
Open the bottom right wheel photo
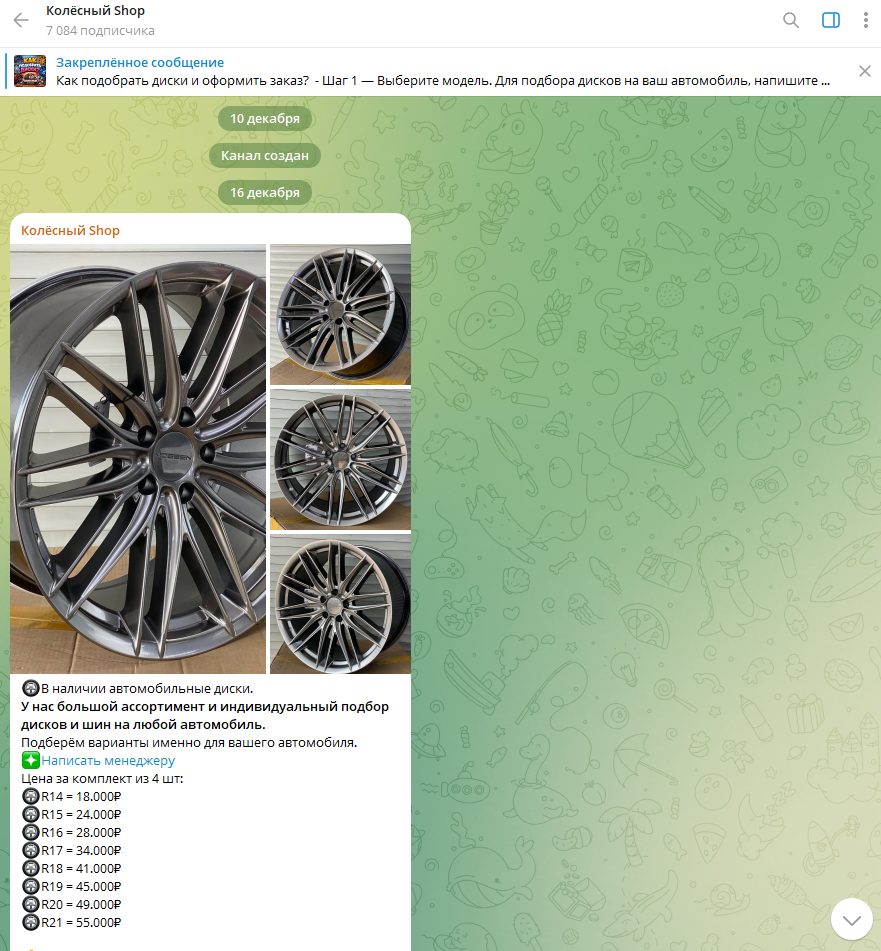click(x=340, y=603)
